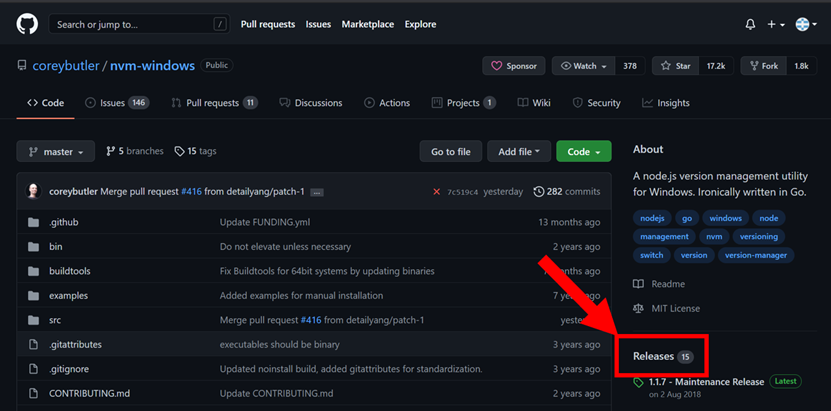The height and width of the screenshot is (411, 831).
Task: Open the Readme link in About
Action: [x=659, y=284]
